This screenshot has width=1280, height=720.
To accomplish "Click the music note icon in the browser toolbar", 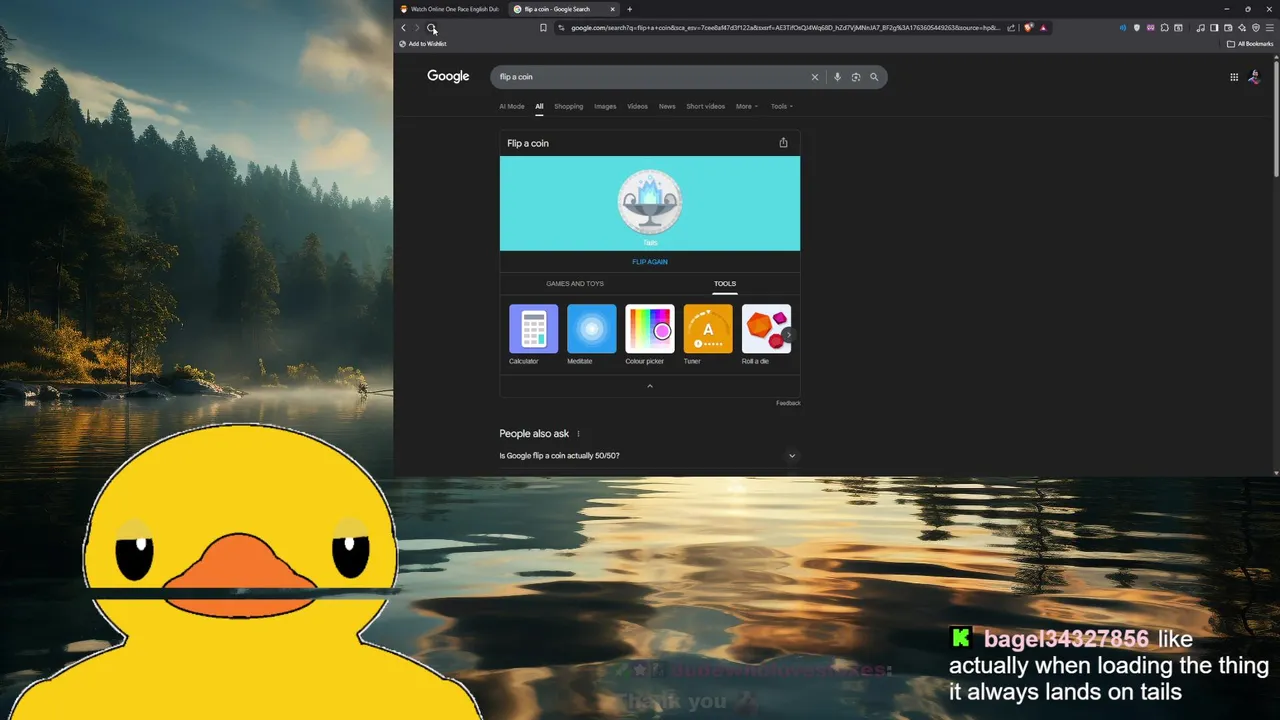I will [1200, 28].
